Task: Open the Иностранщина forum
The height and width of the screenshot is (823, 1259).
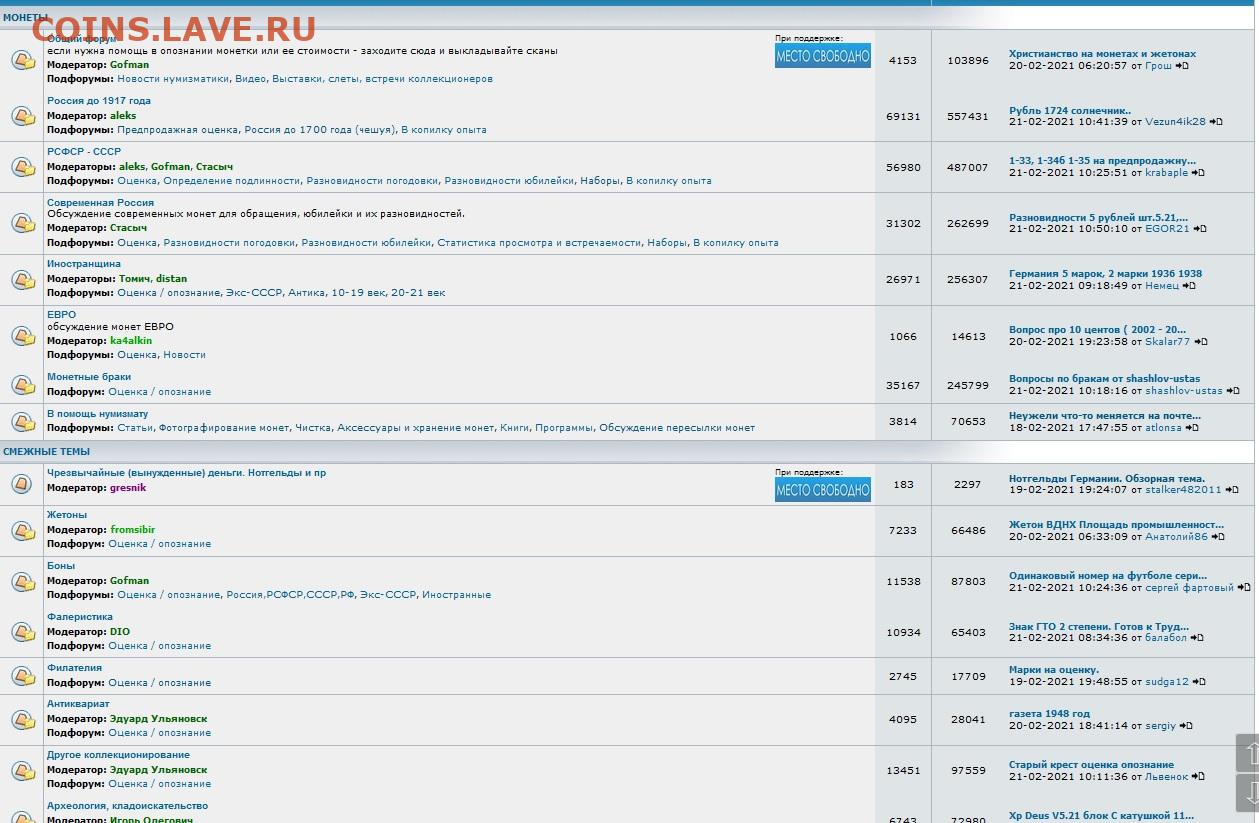Action: (84, 264)
